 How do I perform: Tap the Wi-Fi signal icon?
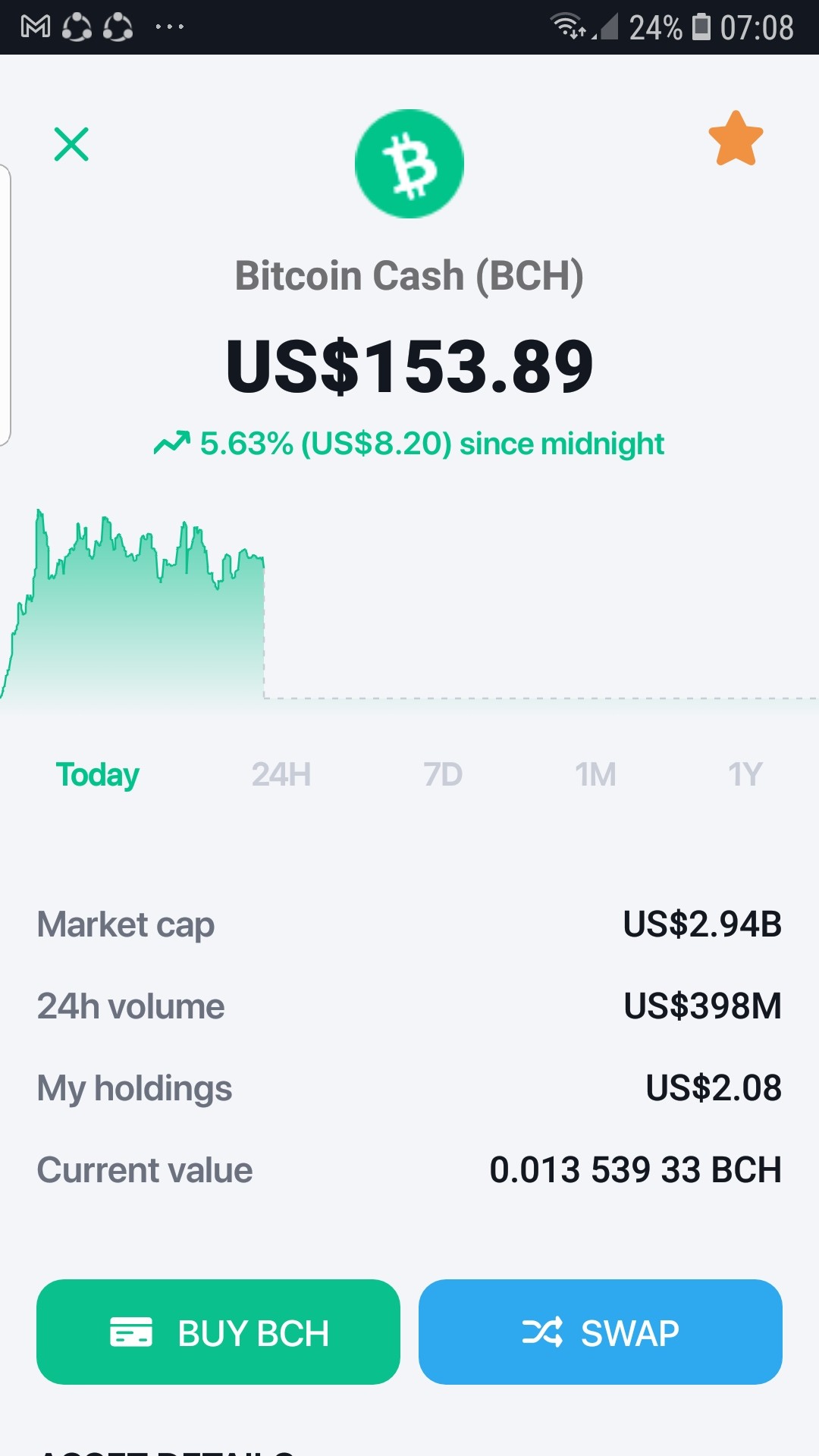[x=567, y=27]
